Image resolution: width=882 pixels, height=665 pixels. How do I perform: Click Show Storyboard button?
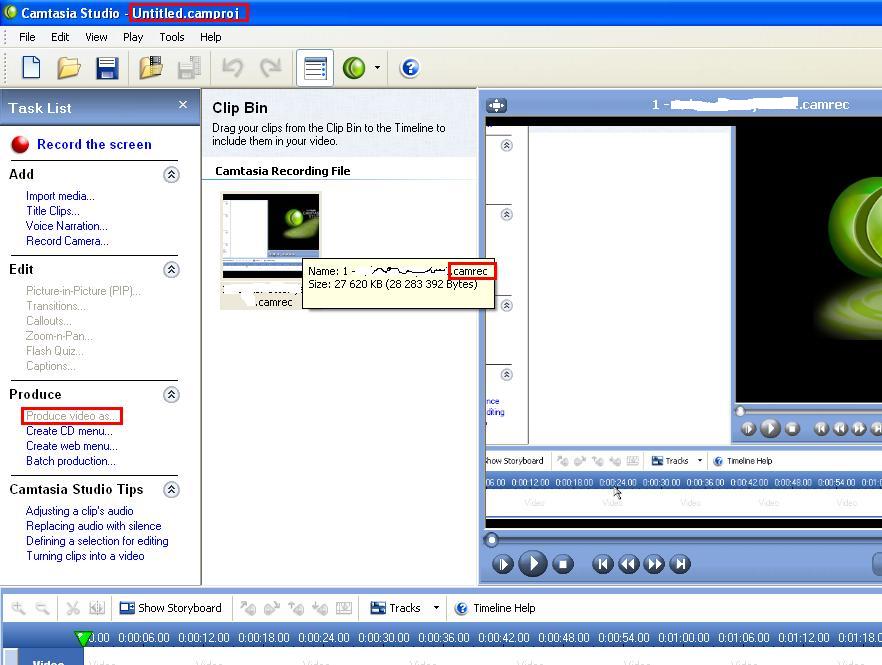[x=171, y=608]
